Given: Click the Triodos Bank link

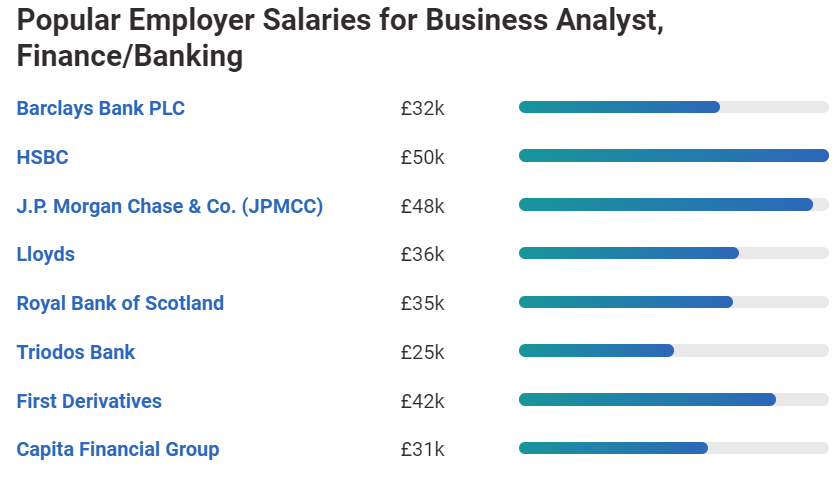Looking at the screenshot, I should pyautogui.click(x=75, y=352).
